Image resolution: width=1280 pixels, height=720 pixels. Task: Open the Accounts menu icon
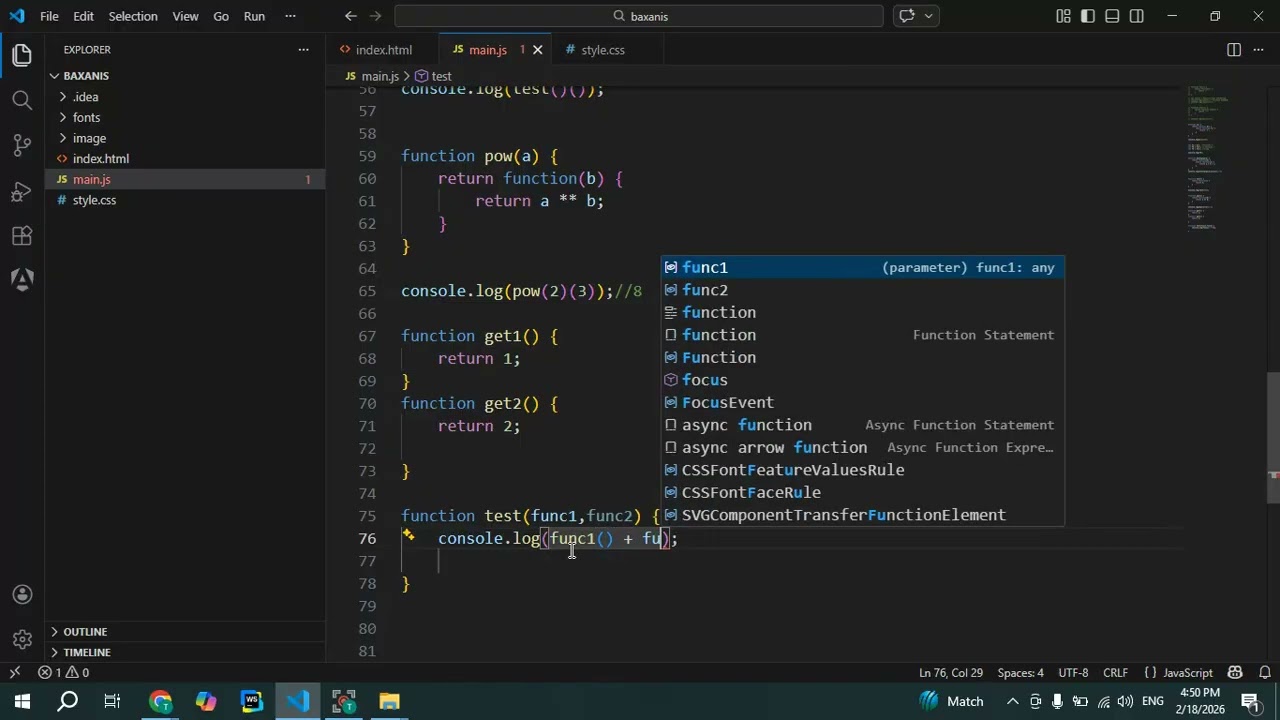22,595
